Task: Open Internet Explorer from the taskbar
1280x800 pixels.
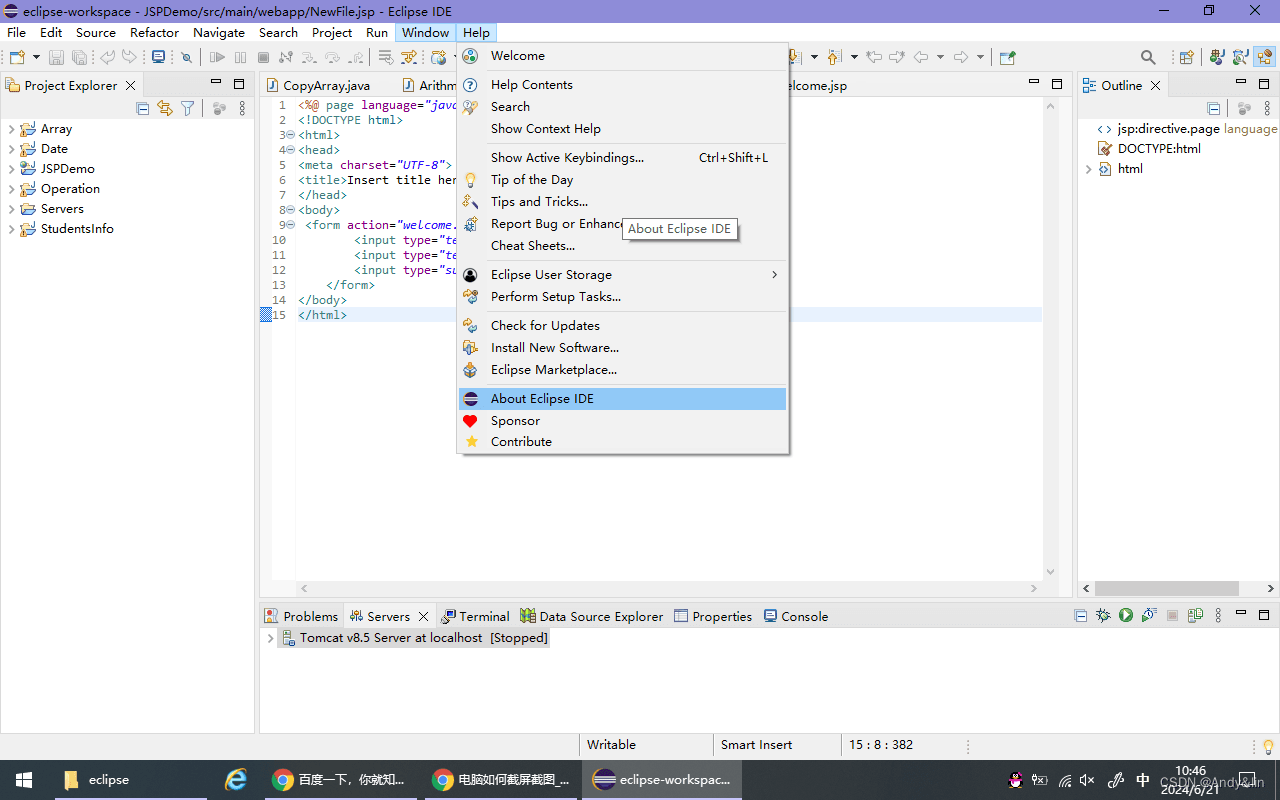Action: [x=236, y=780]
